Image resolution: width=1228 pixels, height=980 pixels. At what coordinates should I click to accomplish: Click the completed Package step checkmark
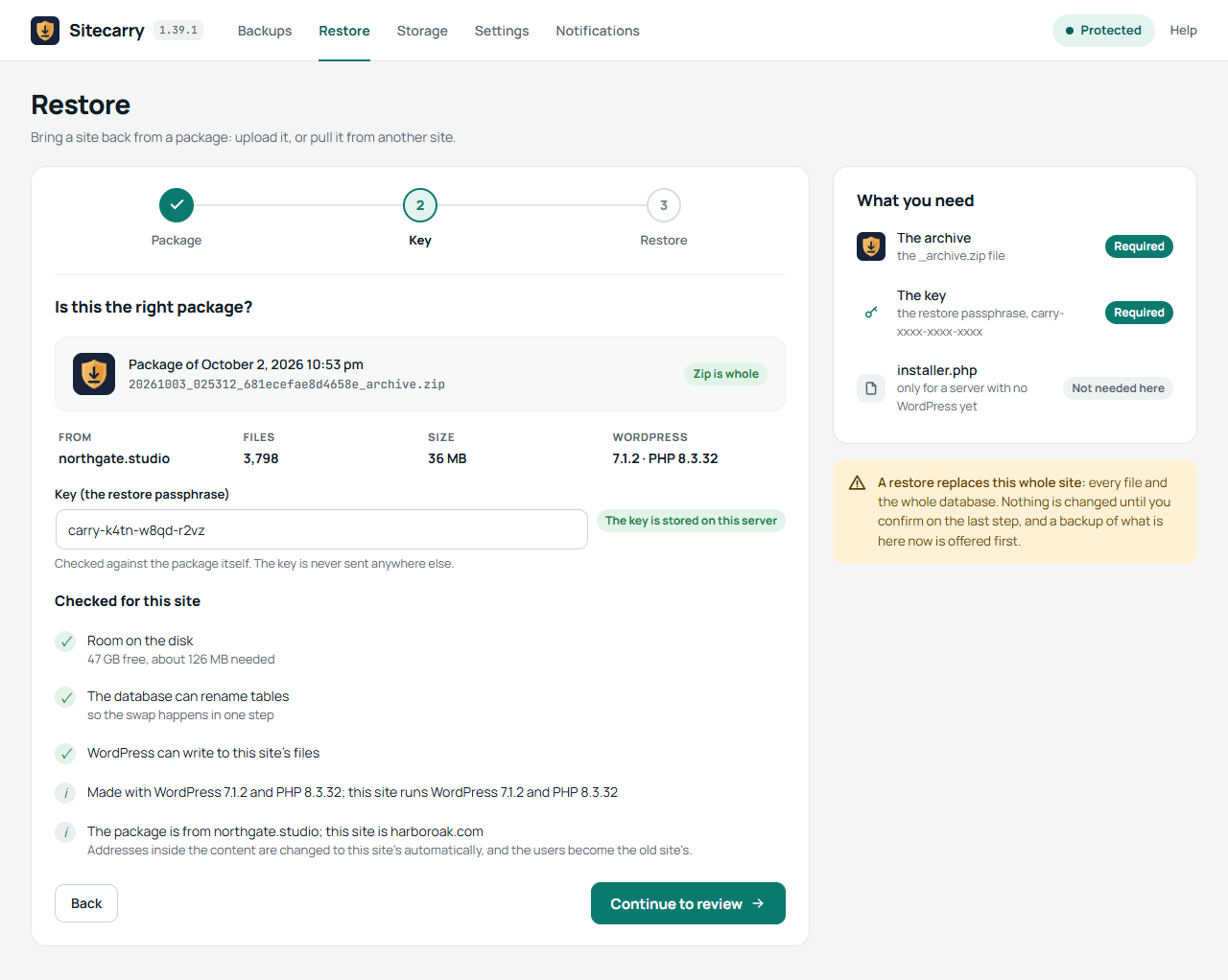click(177, 205)
